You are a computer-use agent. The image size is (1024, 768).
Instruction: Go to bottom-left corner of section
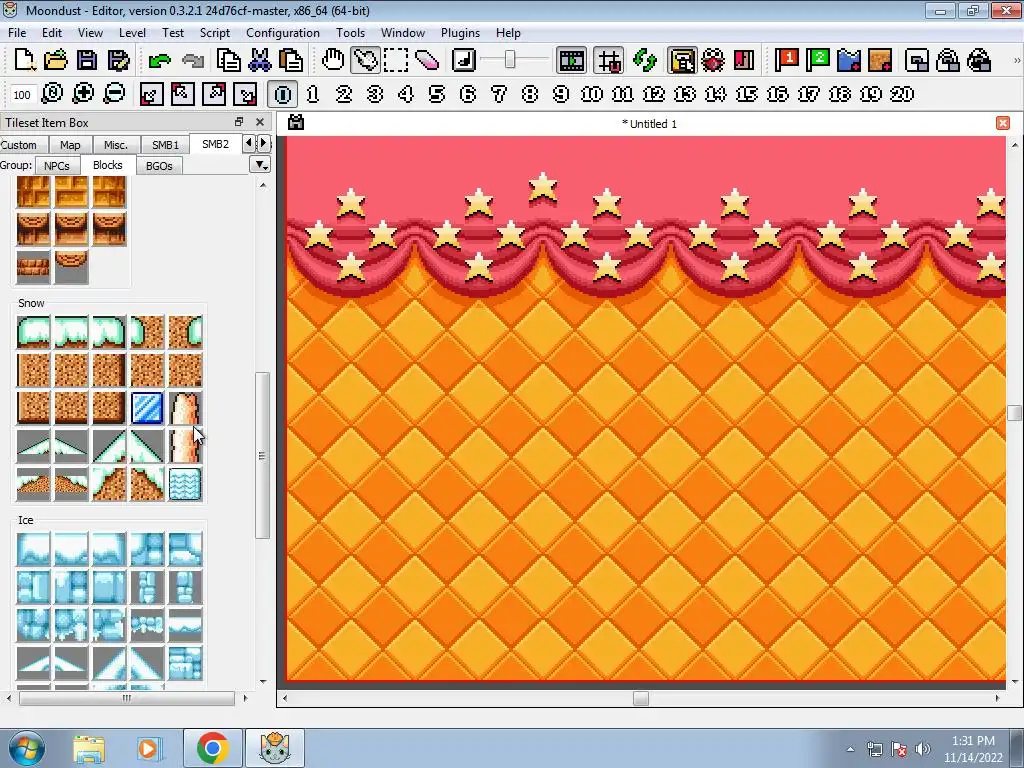151,94
